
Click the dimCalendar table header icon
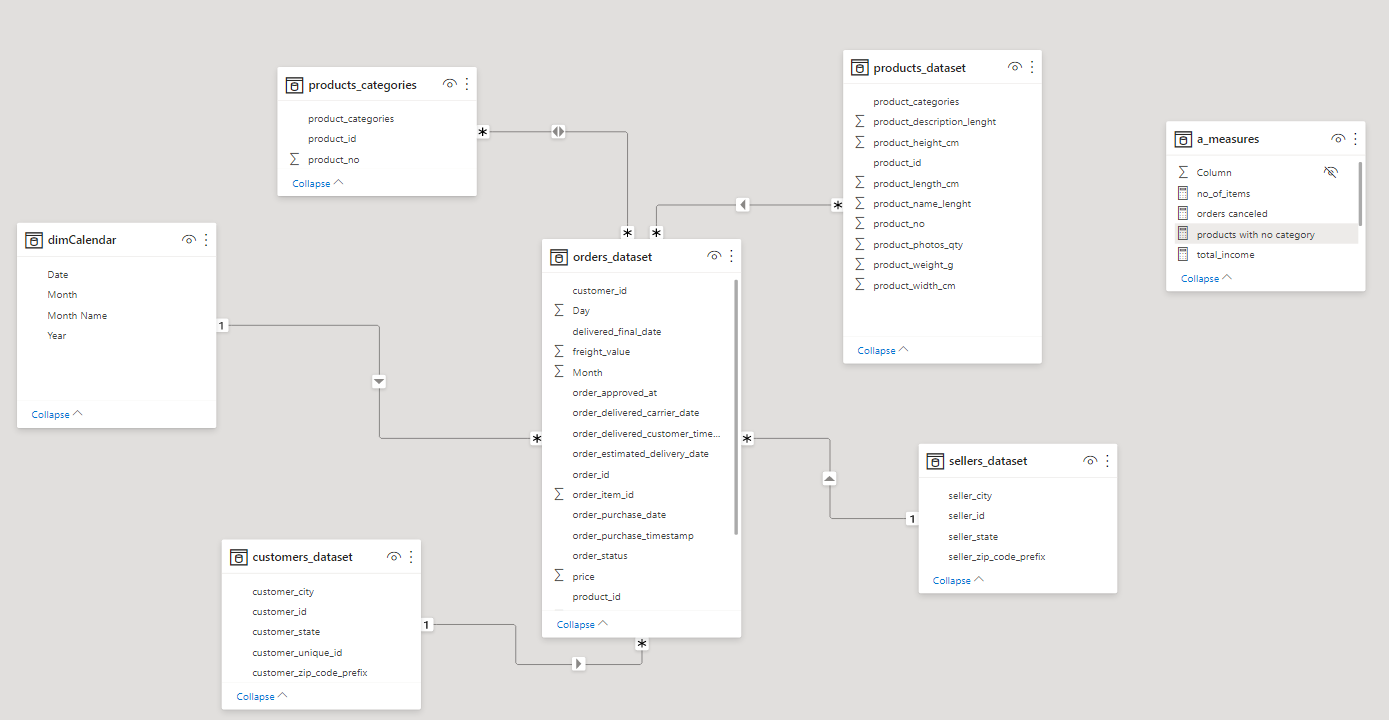click(x=34, y=240)
